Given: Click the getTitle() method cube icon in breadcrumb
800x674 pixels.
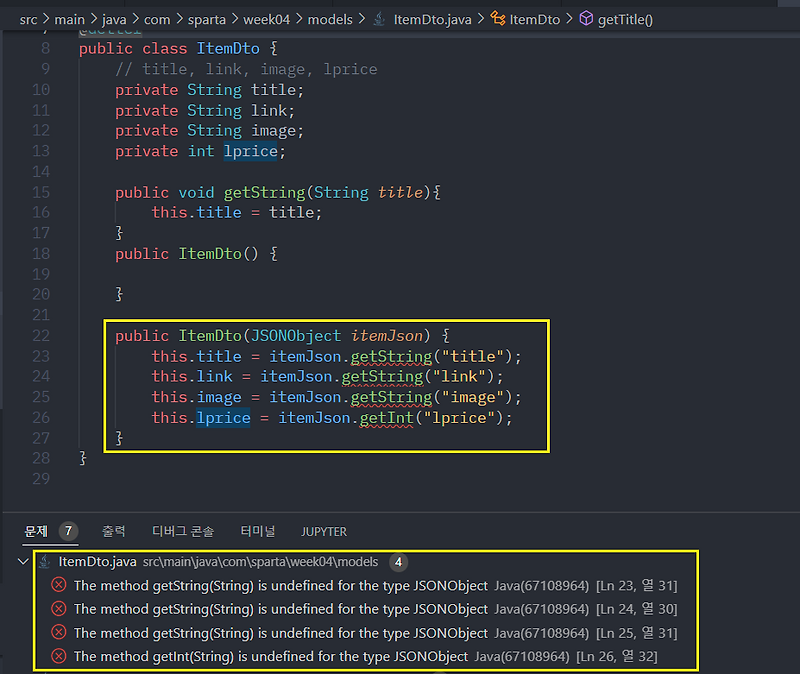Looking at the screenshot, I should tap(588, 18).
